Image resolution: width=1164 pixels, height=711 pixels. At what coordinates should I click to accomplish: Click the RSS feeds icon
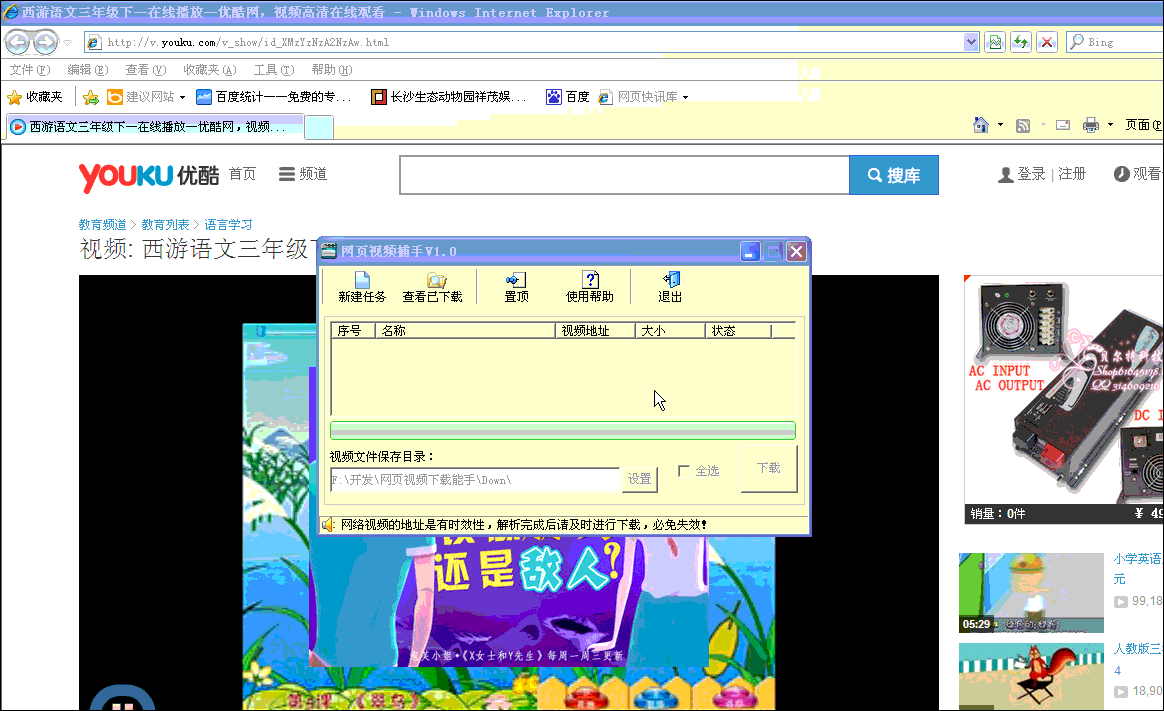point(1023,125)
